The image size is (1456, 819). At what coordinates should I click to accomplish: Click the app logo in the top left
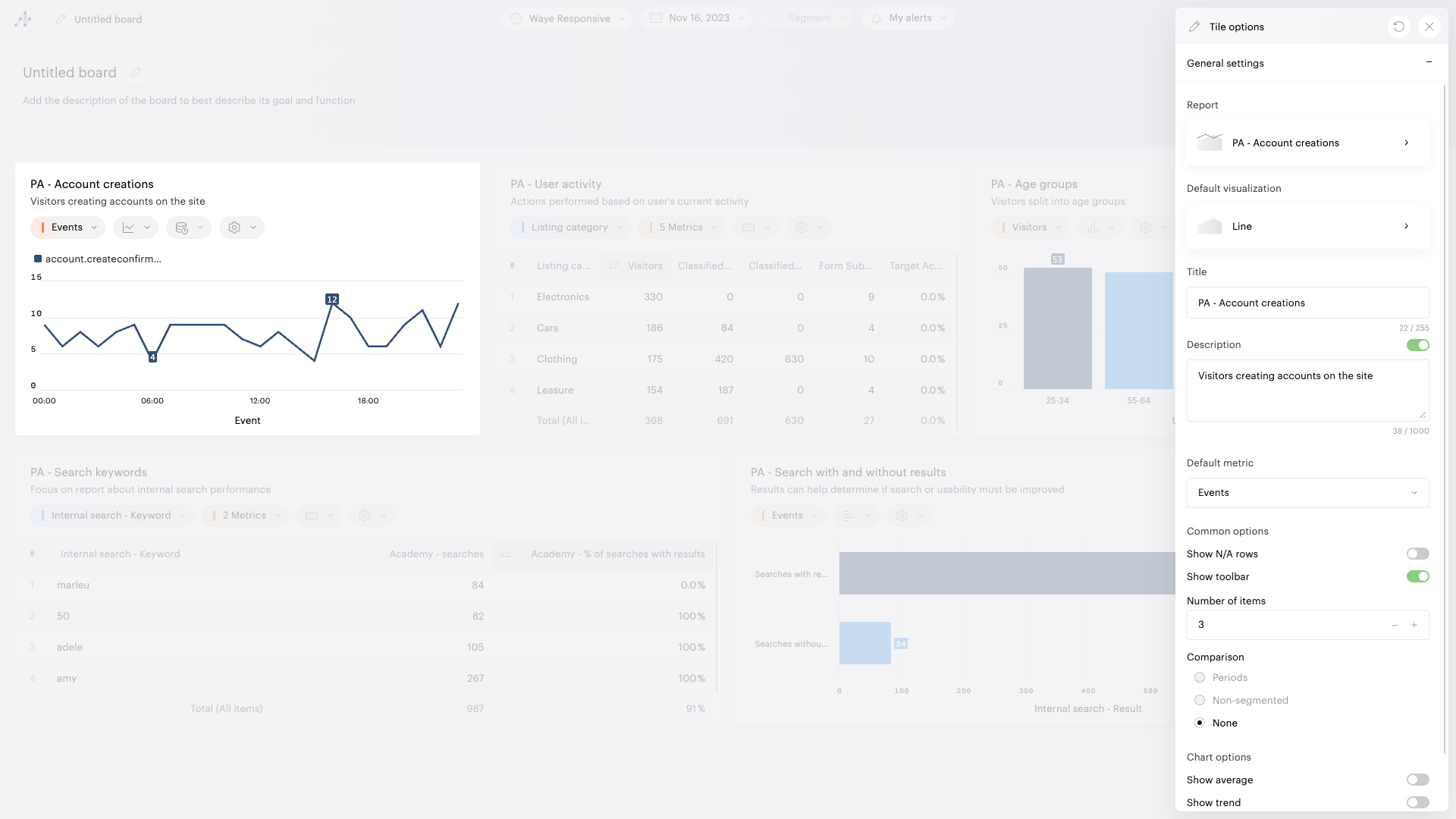(x=23, y=19)
